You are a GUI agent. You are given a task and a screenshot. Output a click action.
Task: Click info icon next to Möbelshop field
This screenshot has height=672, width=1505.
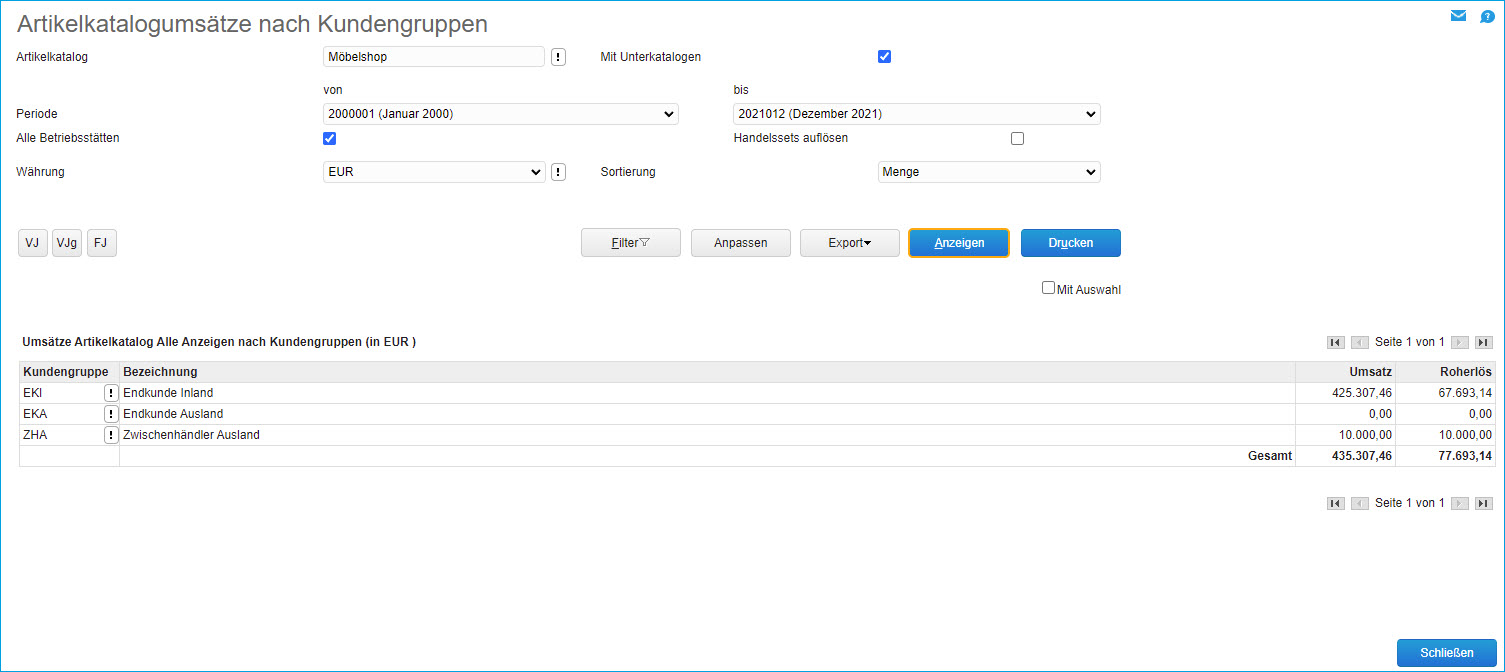pos(558,57)
